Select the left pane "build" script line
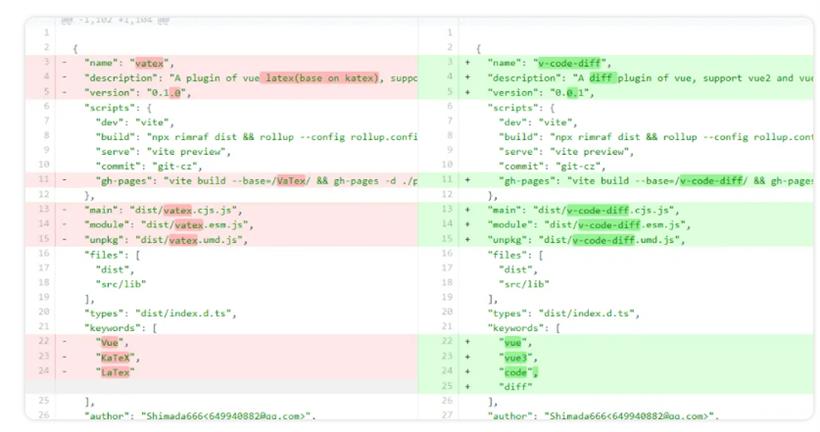Screen dimensions: 820x432 click(221, 137)
